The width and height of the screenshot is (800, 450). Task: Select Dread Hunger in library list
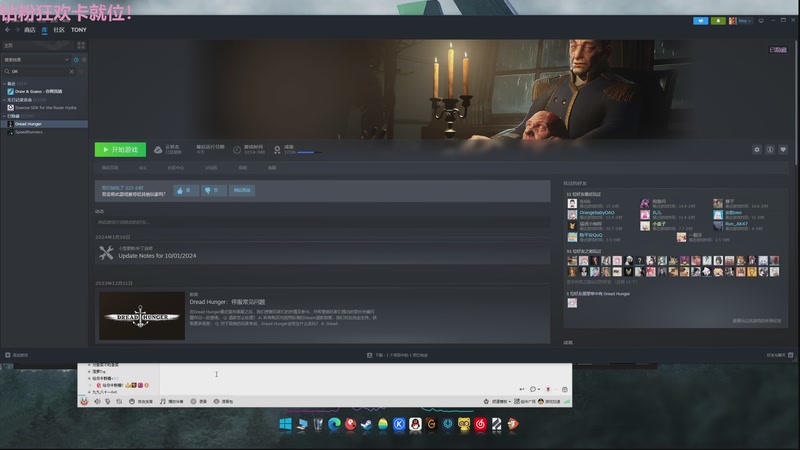click(x=44, y=124)
